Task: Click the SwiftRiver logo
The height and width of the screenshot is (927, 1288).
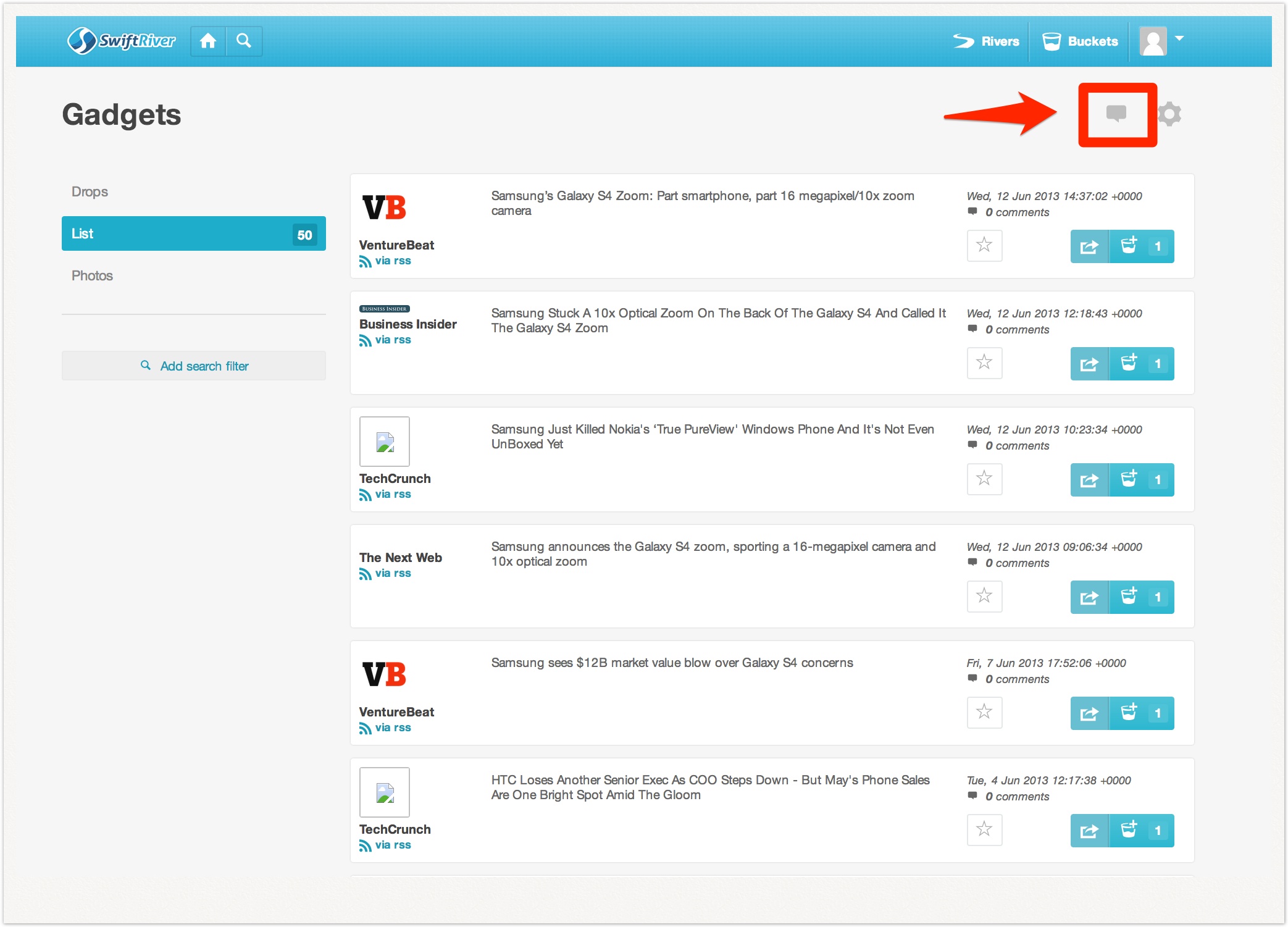Action: coord(122,41)
